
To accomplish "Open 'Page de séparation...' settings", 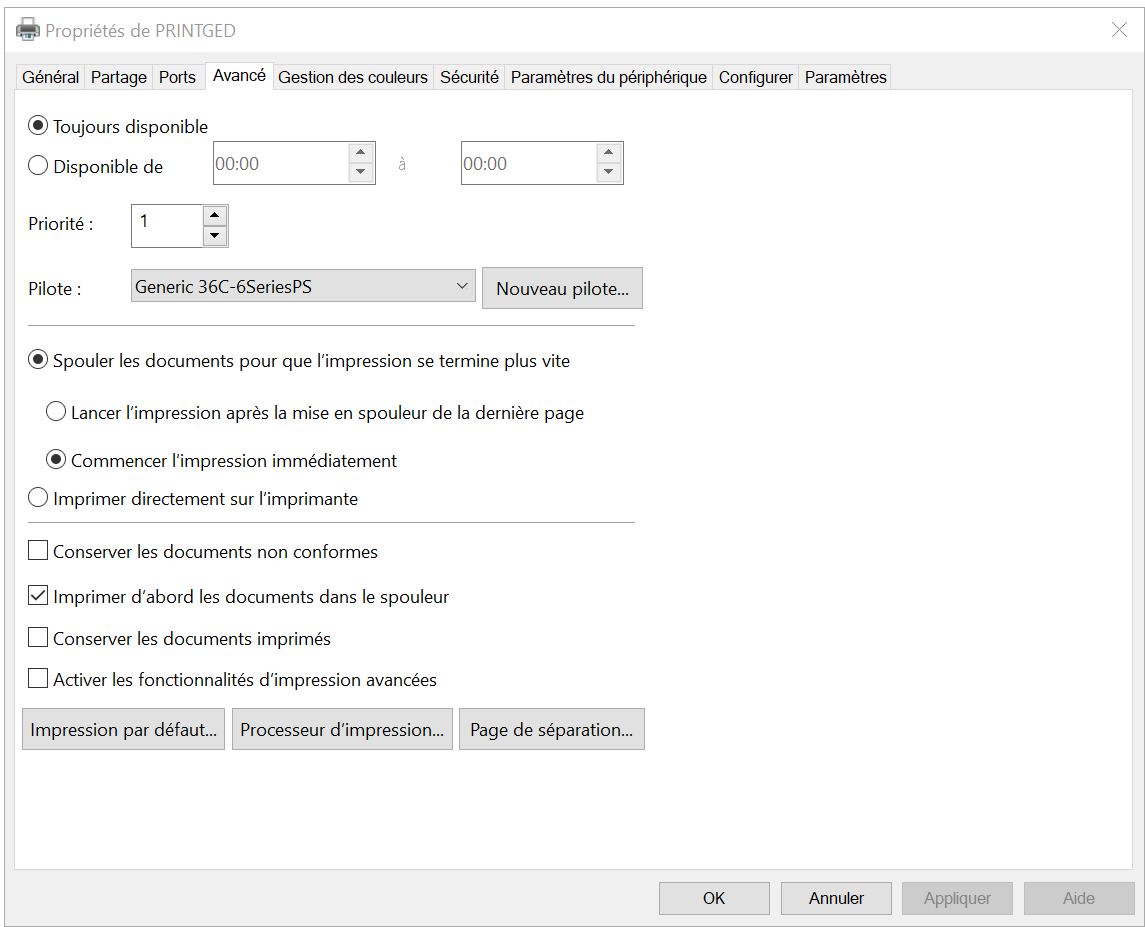I will pyautogui.click(x=551, y=730).
